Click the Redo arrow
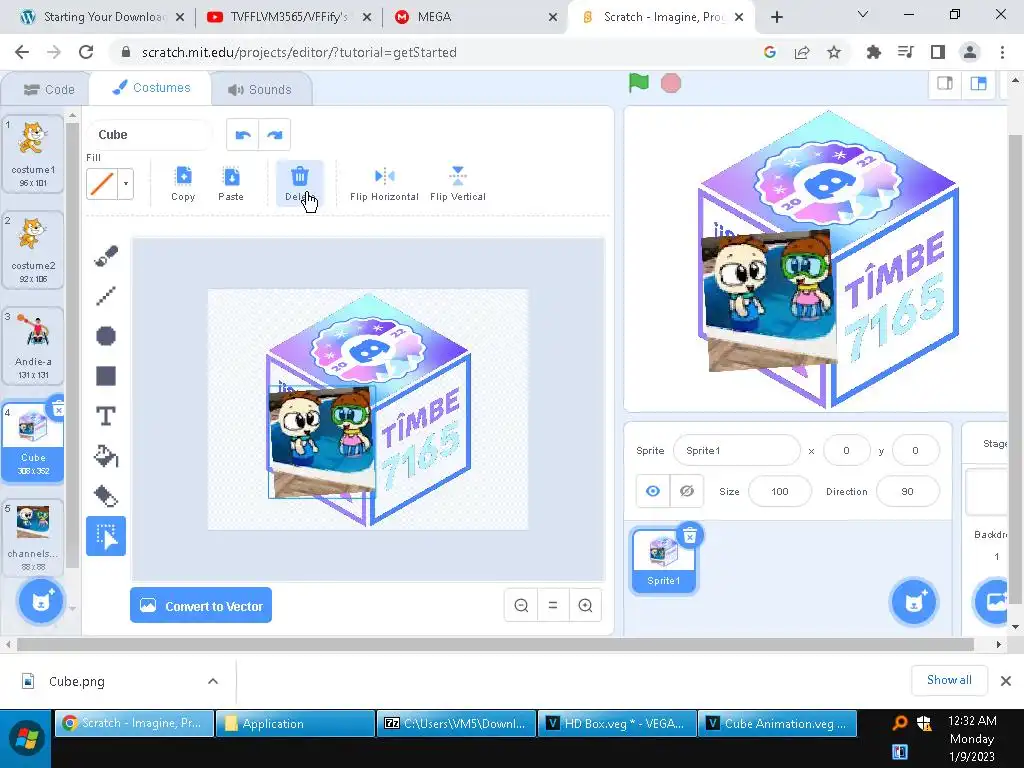This screenshot has height=768, width=1024. tap(275, 135)
